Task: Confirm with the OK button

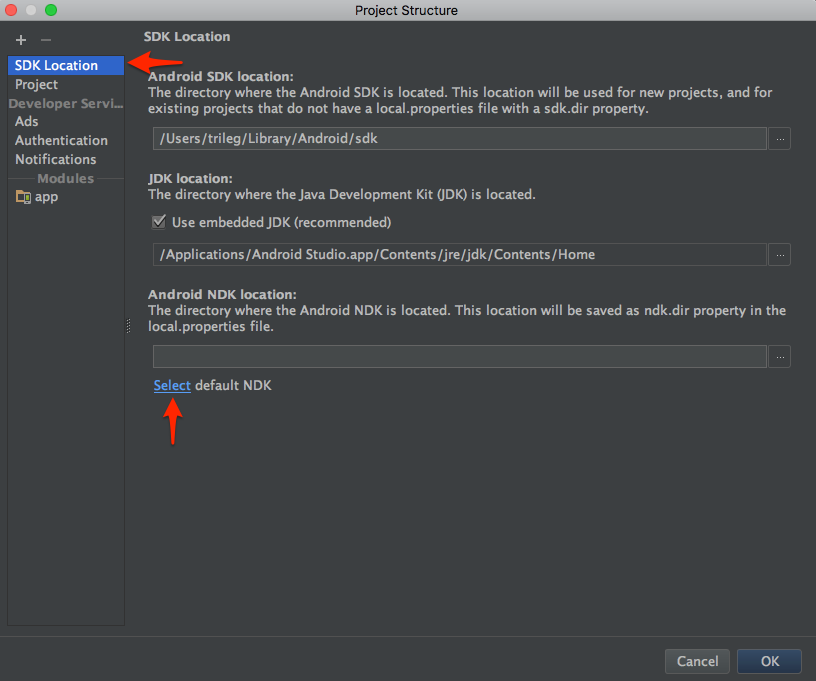Action: click(769, 661)
